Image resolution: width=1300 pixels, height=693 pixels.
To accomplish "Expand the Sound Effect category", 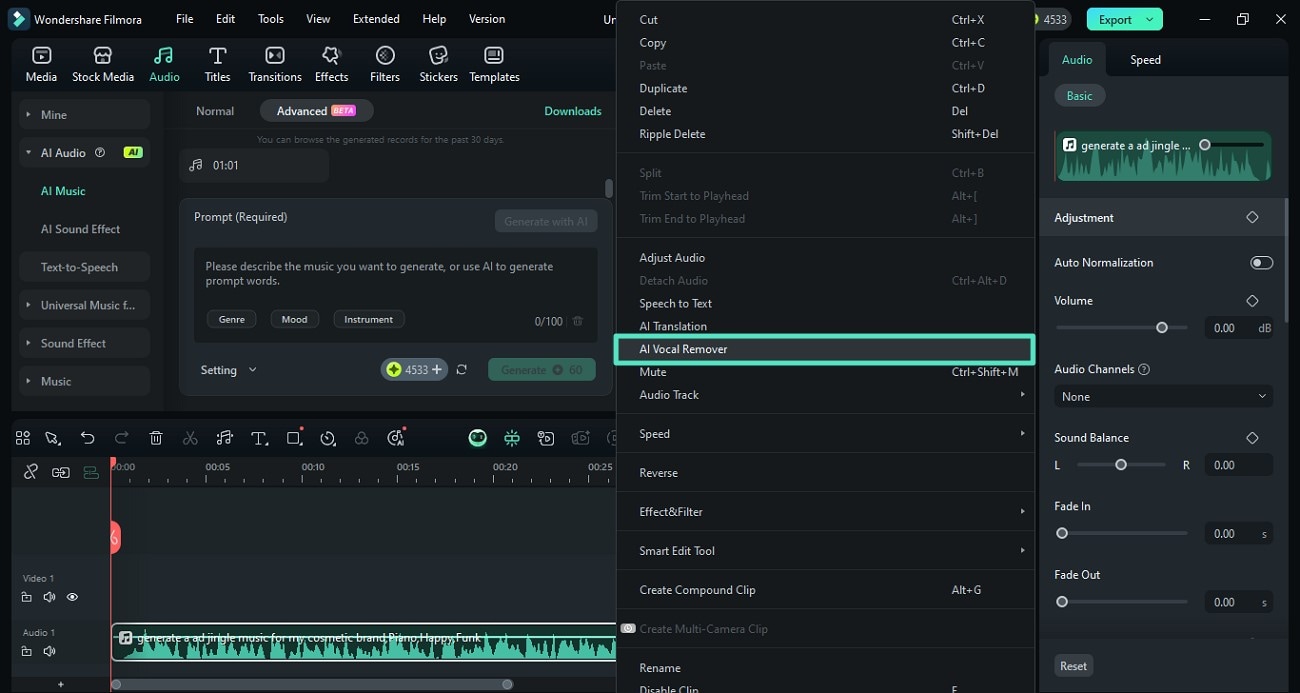I will 84,343.
